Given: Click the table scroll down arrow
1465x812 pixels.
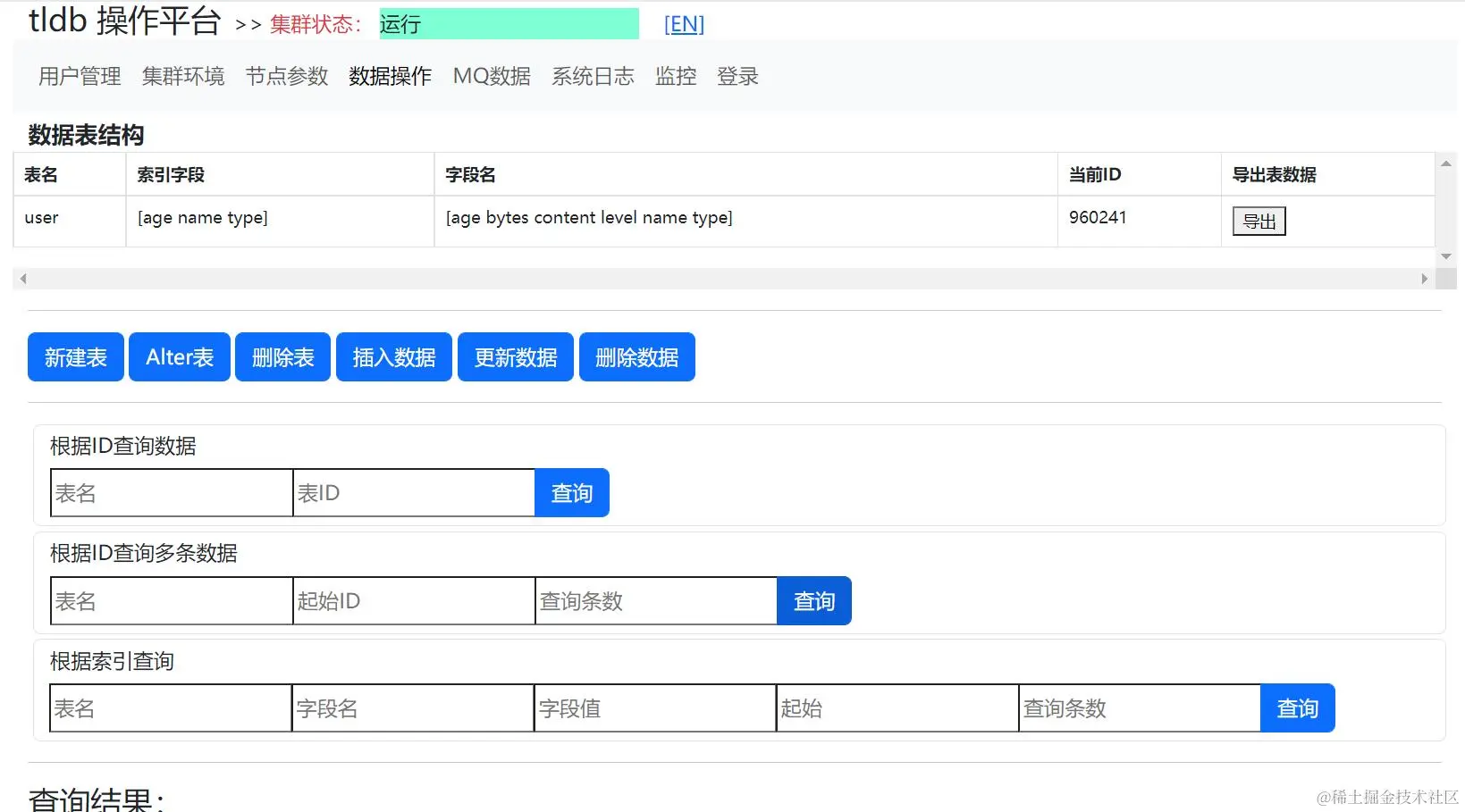Looking at the screenshot, I should (x=1446, y=256).
